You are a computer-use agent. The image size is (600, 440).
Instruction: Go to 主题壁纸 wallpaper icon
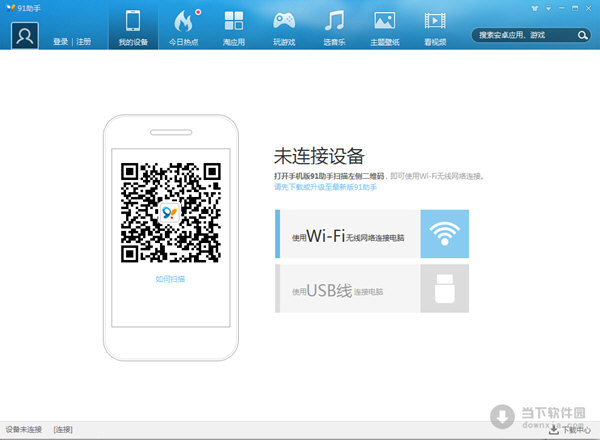click(384, 21)
